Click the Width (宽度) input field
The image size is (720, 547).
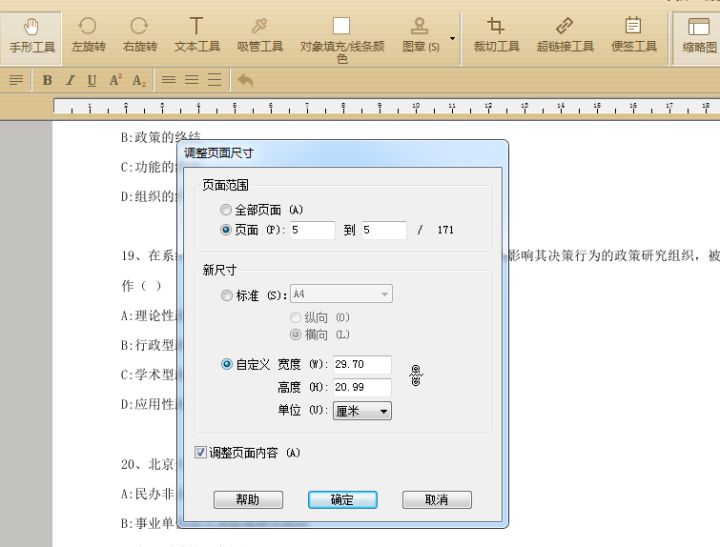[x=362, y=365]
